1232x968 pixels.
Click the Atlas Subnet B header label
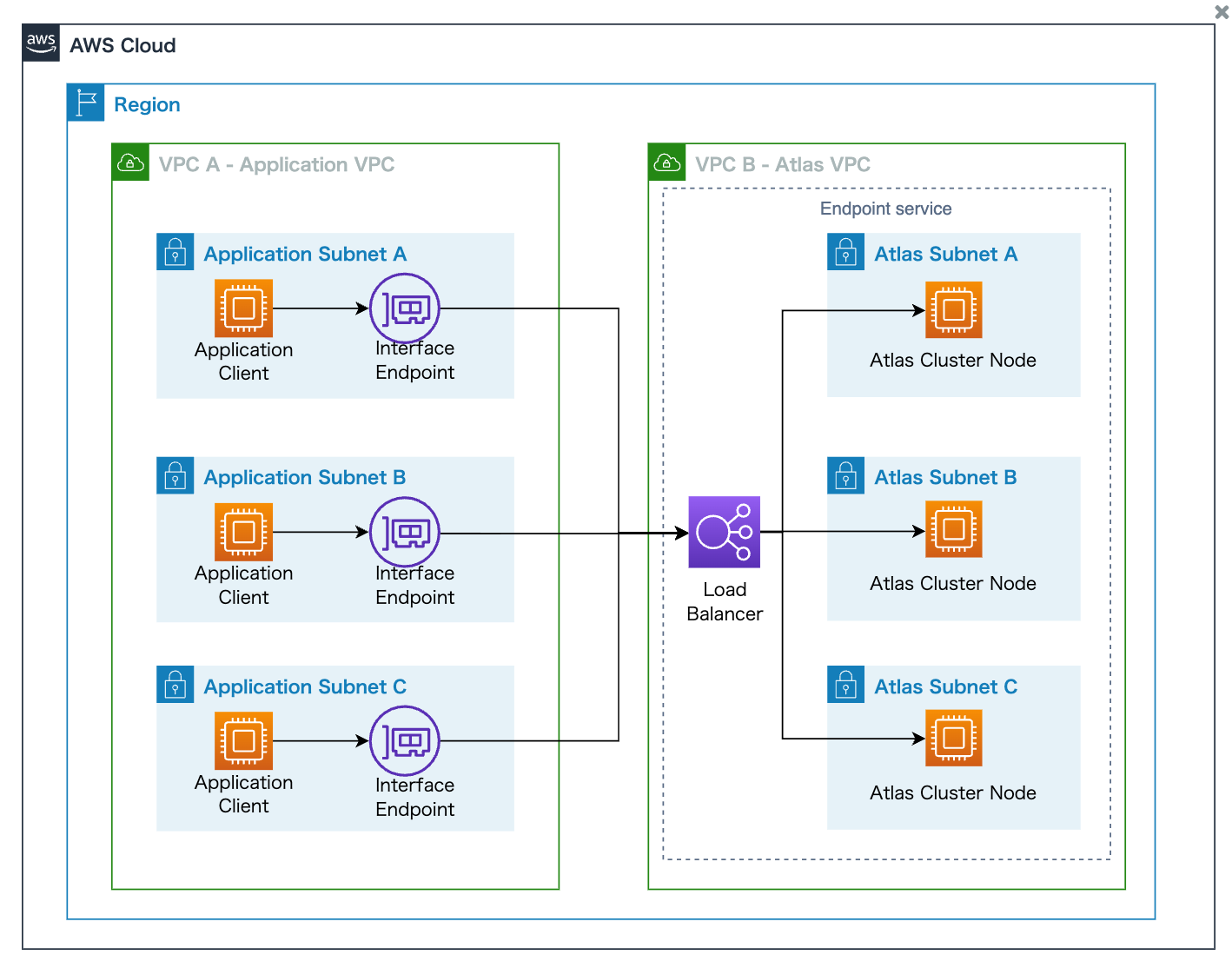pyautogui.click(x=945, y=476)
